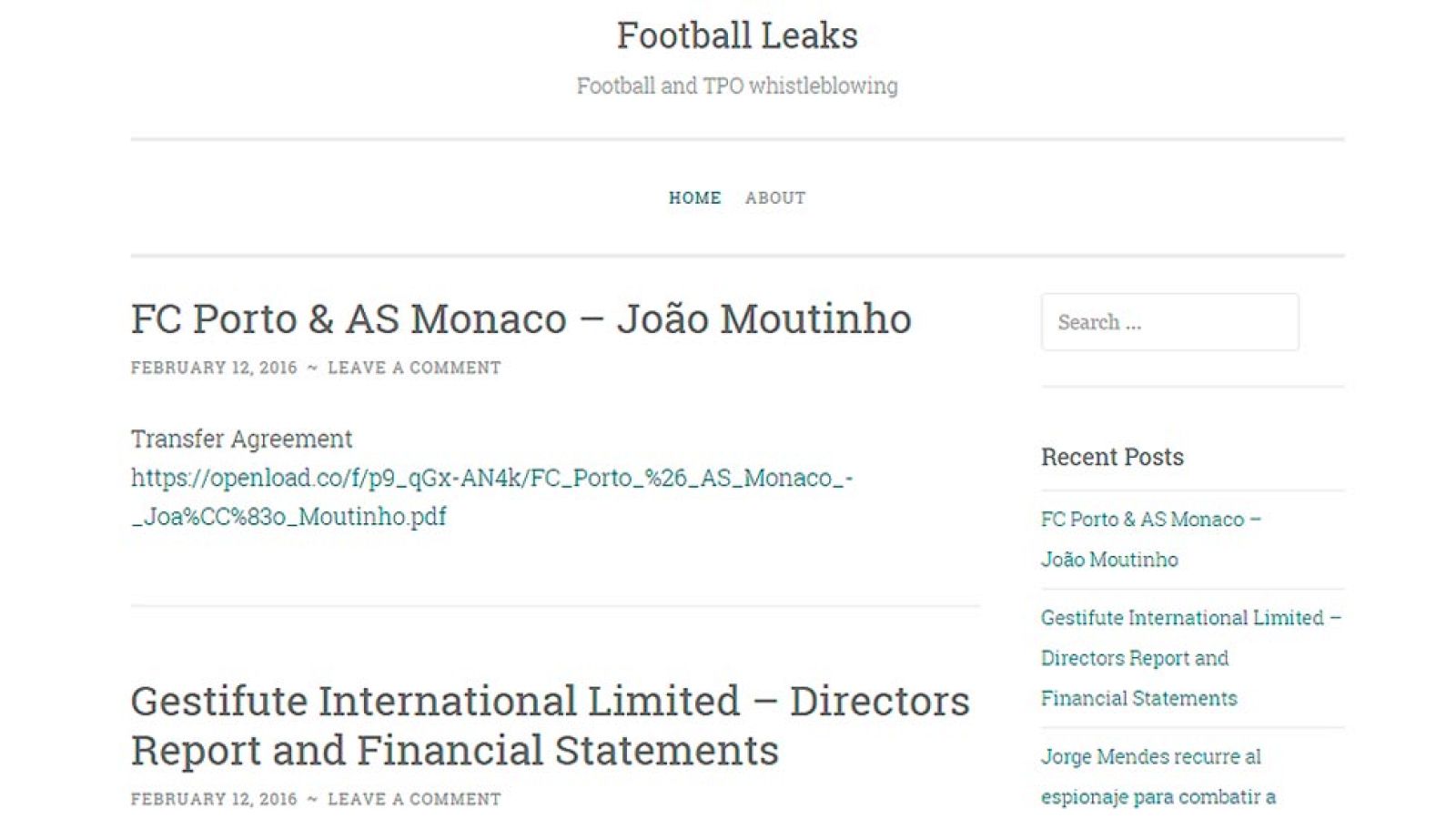Open the post FC Porto & AS Monaco – João Moutinho
1456x819 pixels.
pyautogui.click(x=521, y=318)
